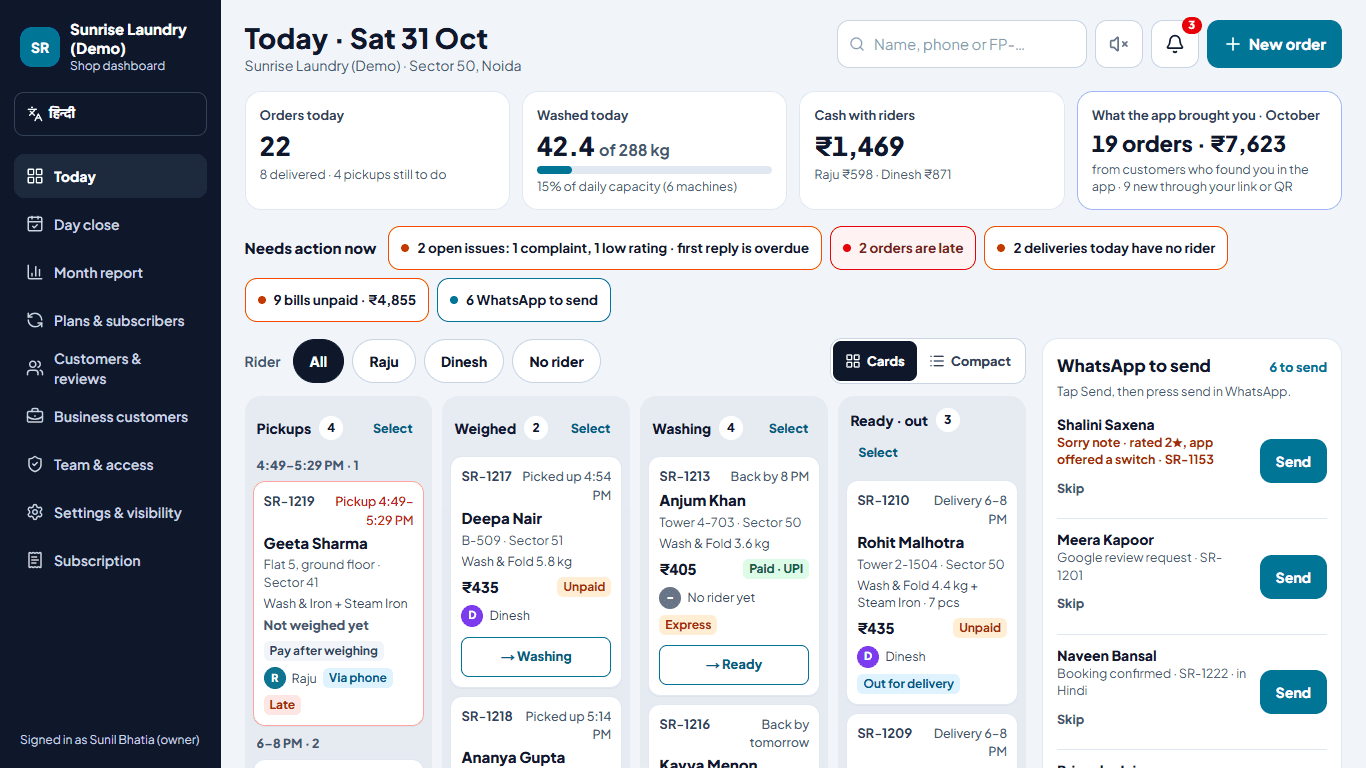Click the SR shop logo badge
This screenshot has height=768, width=1366.
tap(40, 47)
